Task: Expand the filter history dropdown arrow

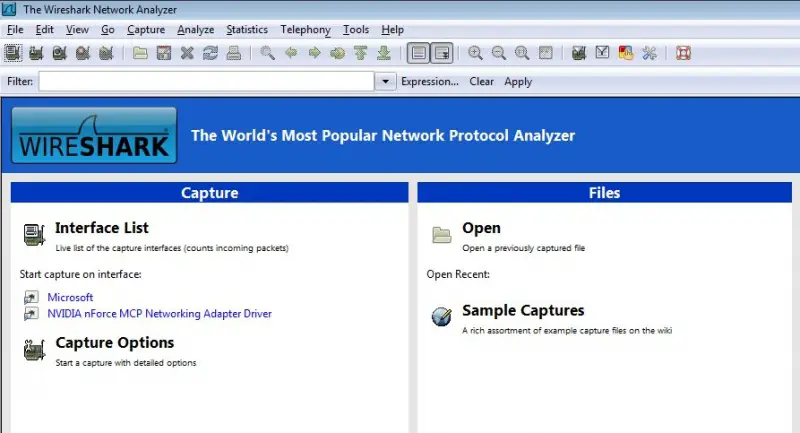Action: pos(386,82)
